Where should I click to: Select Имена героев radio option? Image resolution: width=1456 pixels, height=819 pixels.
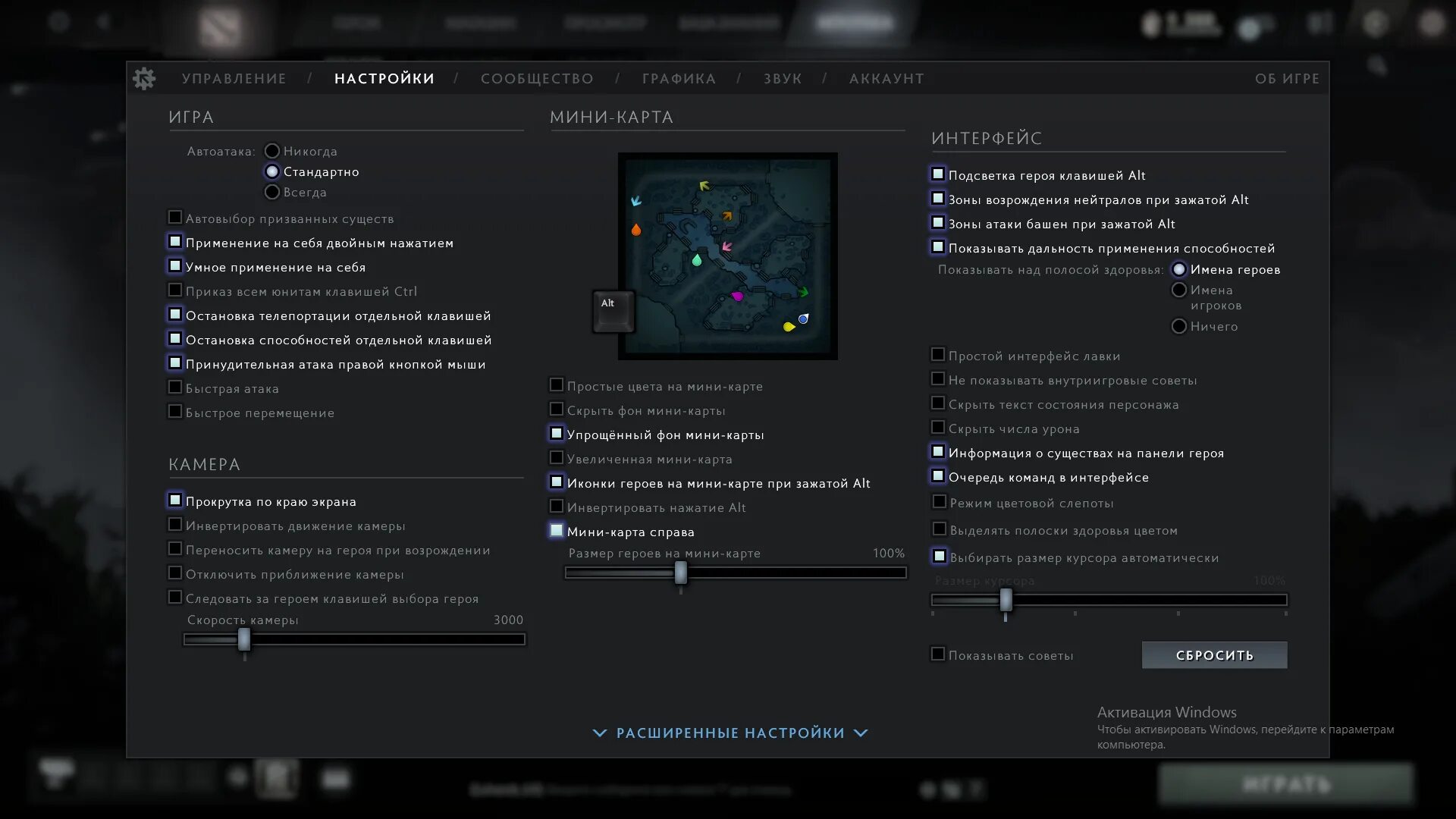1179,269
